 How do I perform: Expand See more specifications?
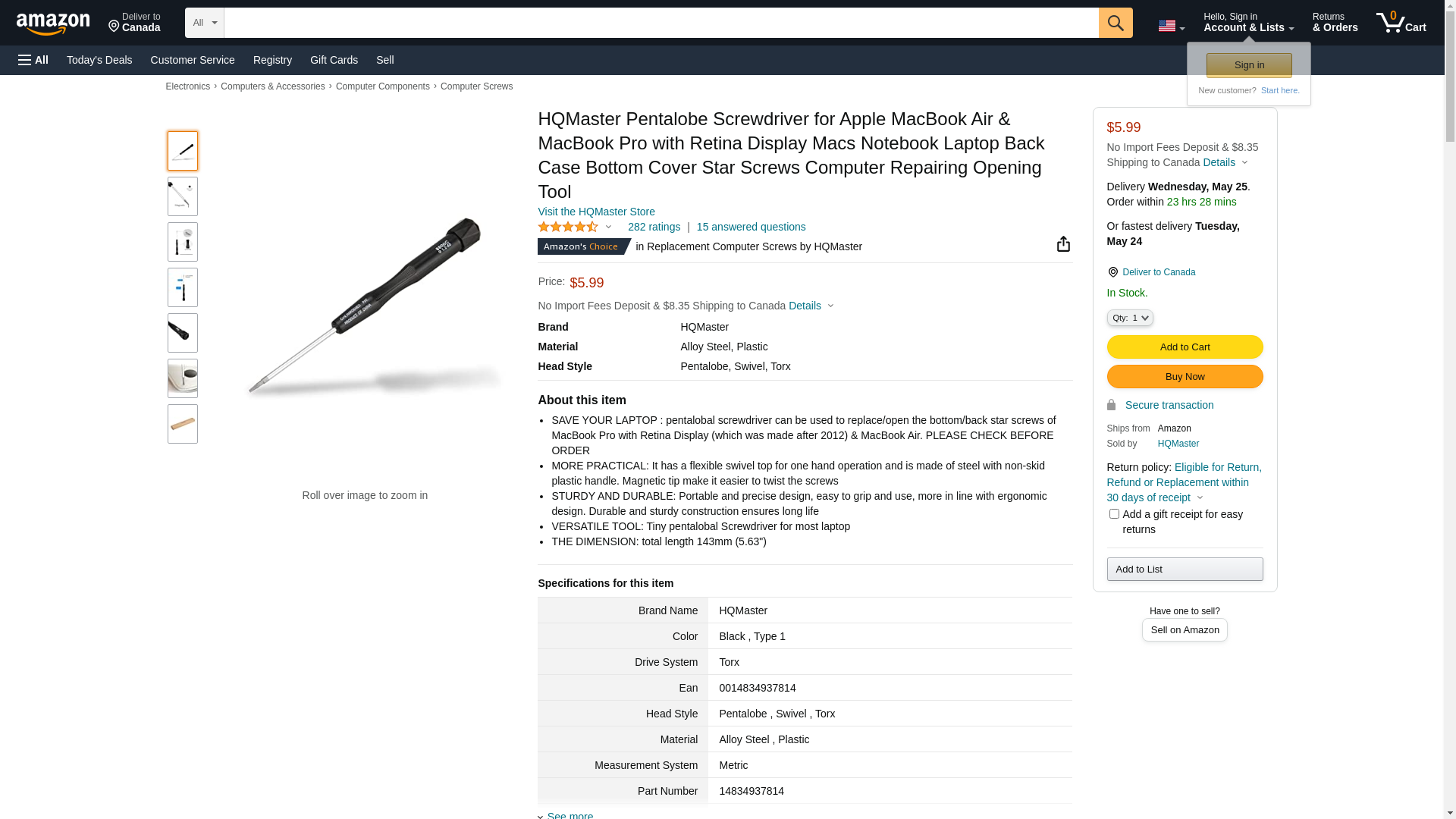[570, 814]
